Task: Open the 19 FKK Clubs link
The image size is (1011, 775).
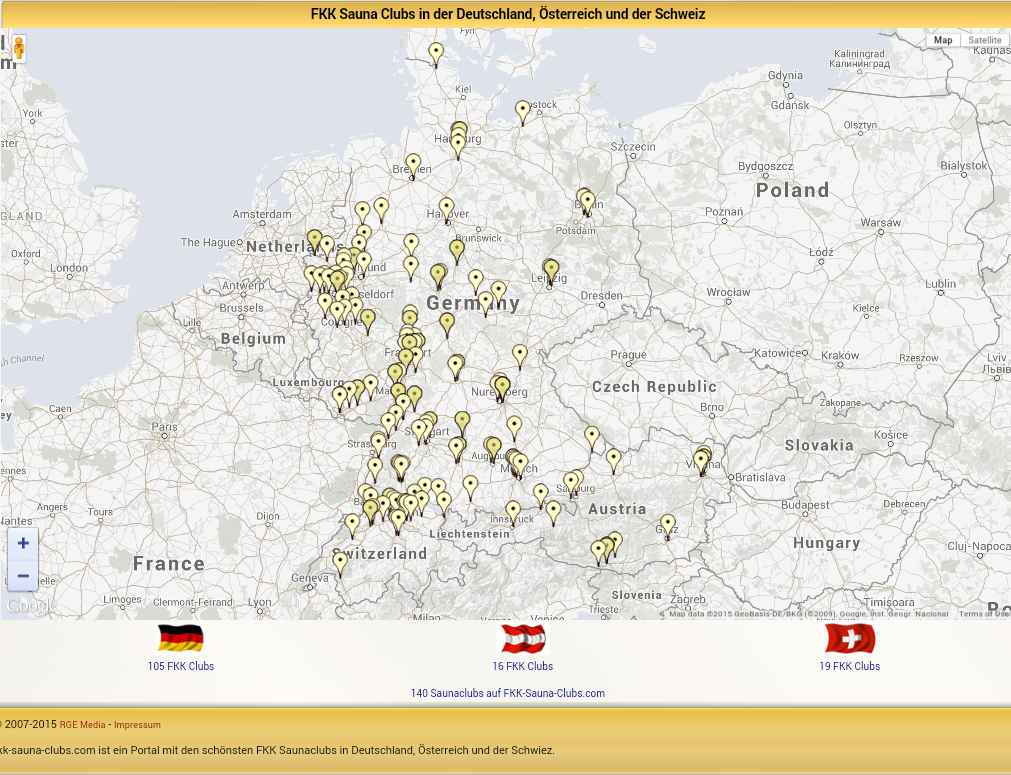Action: (x=849, y=666)
